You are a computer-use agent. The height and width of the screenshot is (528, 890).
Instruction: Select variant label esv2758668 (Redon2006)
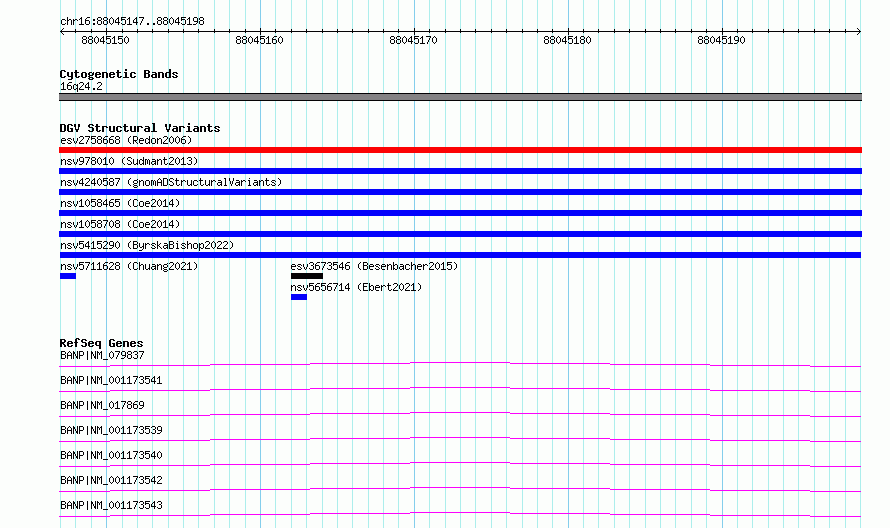126,140
